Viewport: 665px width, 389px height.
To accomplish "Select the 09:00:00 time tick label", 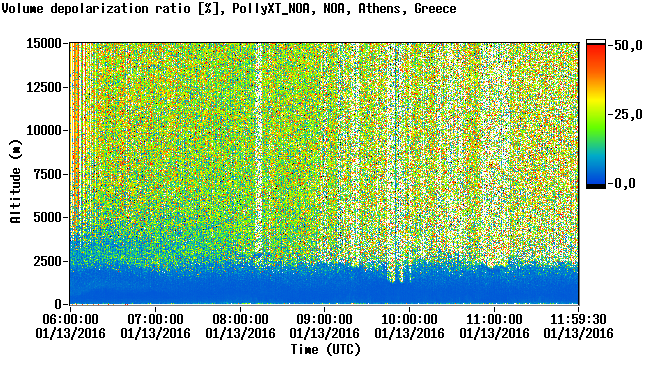I will [324, 319].
